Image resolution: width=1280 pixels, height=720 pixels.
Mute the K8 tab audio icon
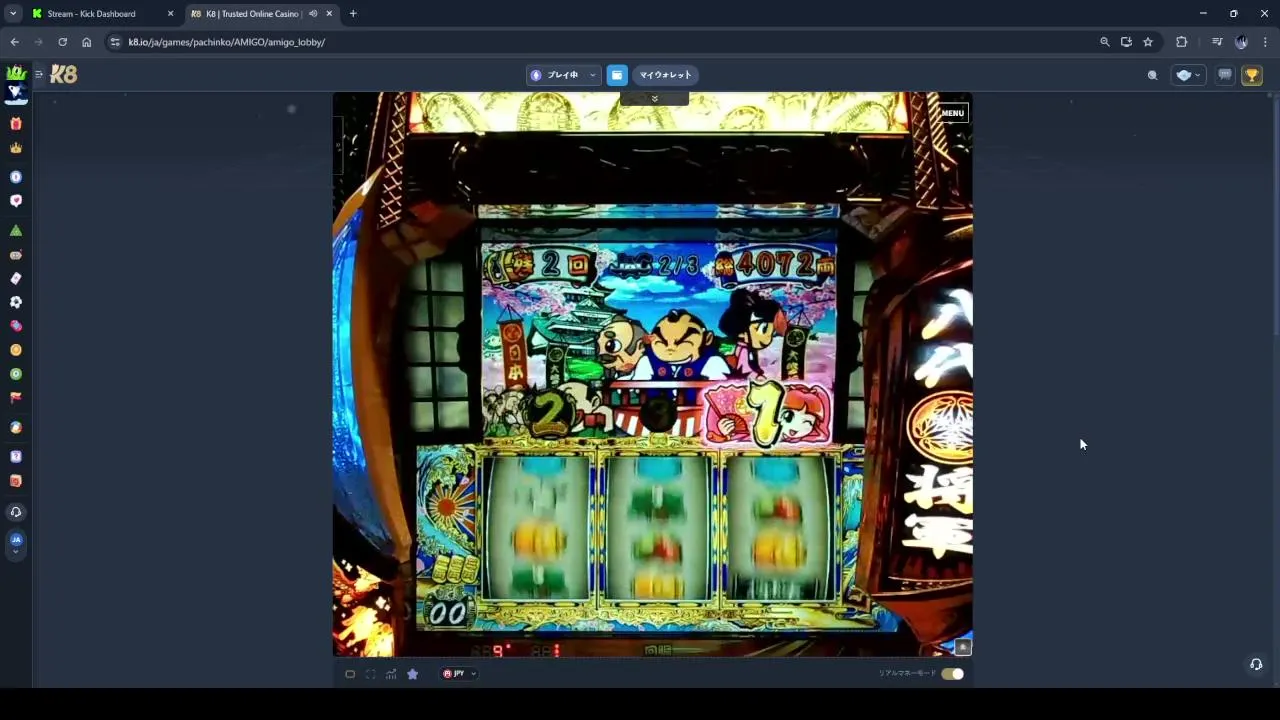click(x=313, y=14)
